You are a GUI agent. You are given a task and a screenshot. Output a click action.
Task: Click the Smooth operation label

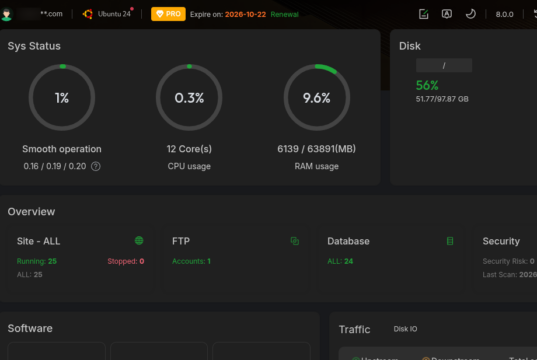62,149
